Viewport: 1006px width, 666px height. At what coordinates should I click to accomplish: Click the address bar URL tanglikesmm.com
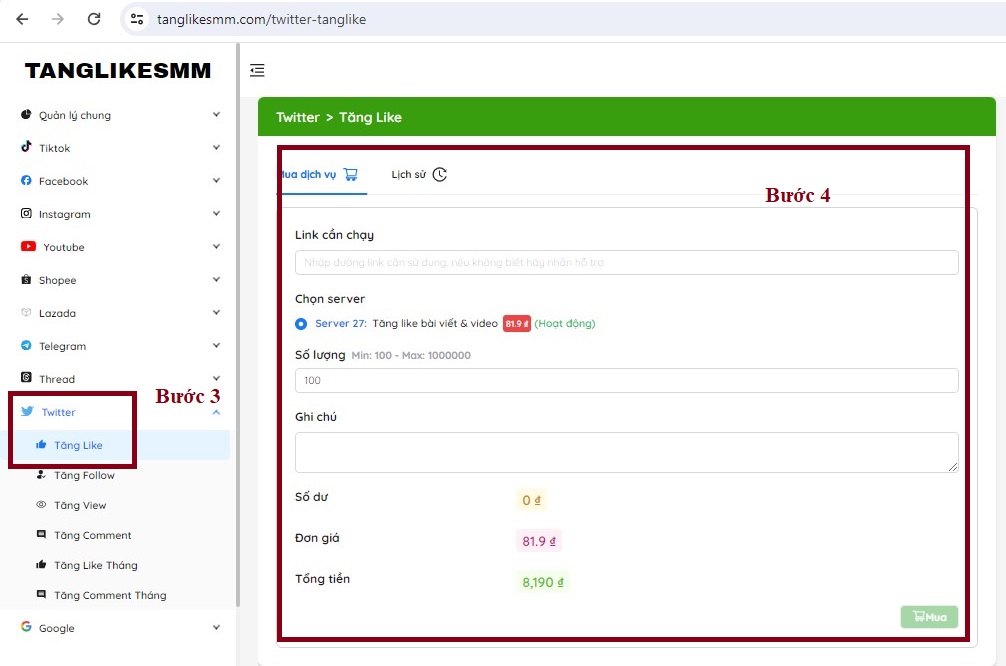[261, 19]
